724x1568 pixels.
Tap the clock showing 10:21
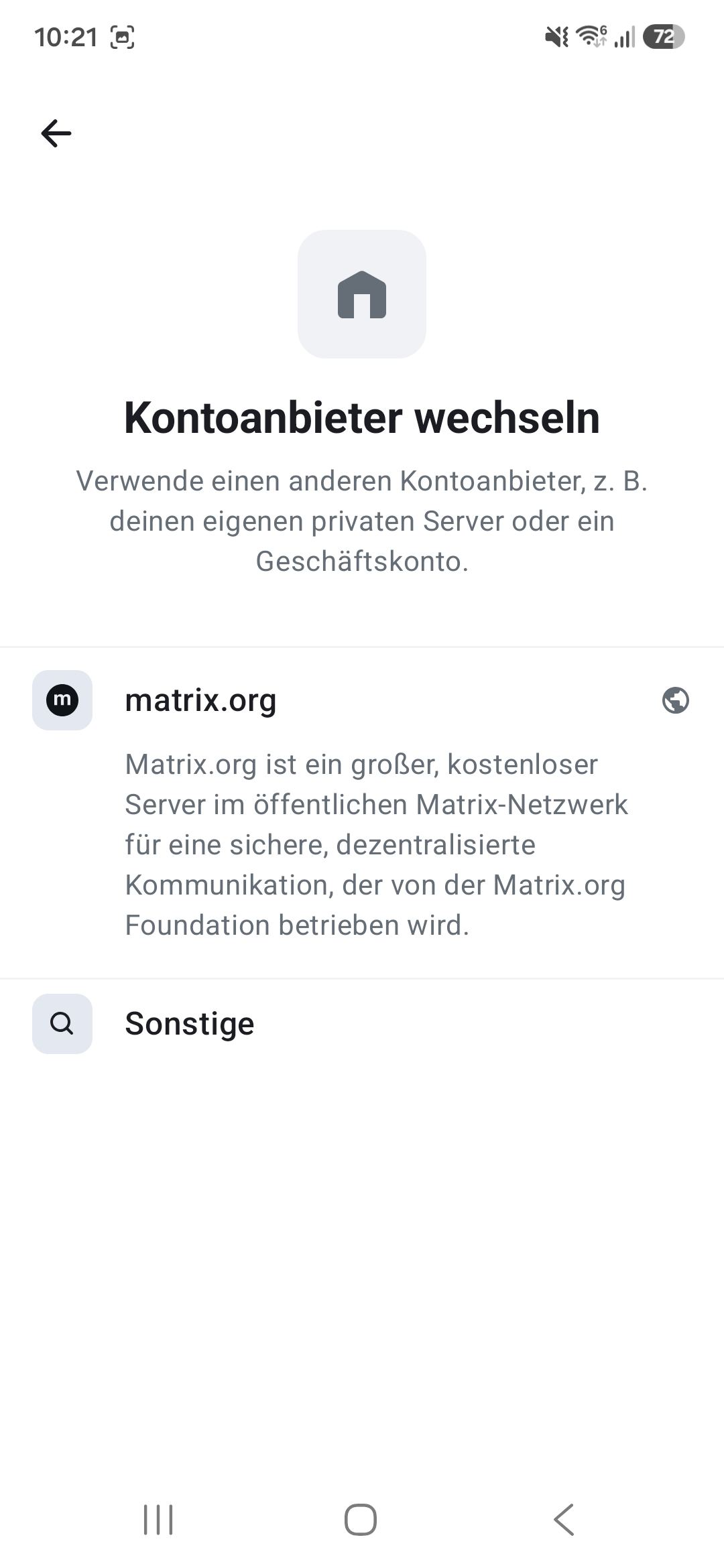point(66,38)
